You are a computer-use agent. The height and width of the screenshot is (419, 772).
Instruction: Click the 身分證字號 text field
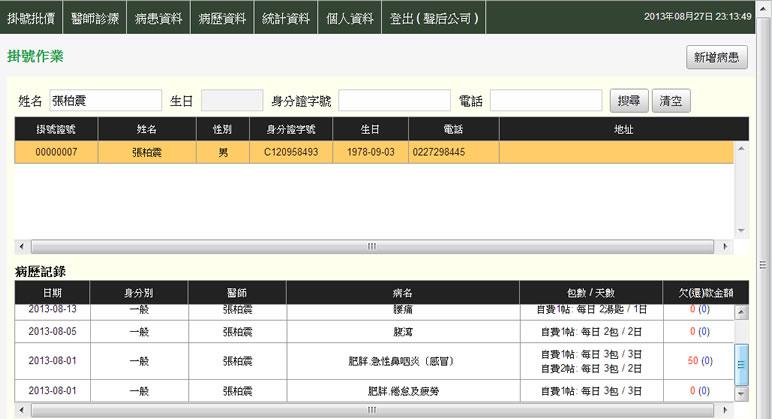click(x=394, y=101)
